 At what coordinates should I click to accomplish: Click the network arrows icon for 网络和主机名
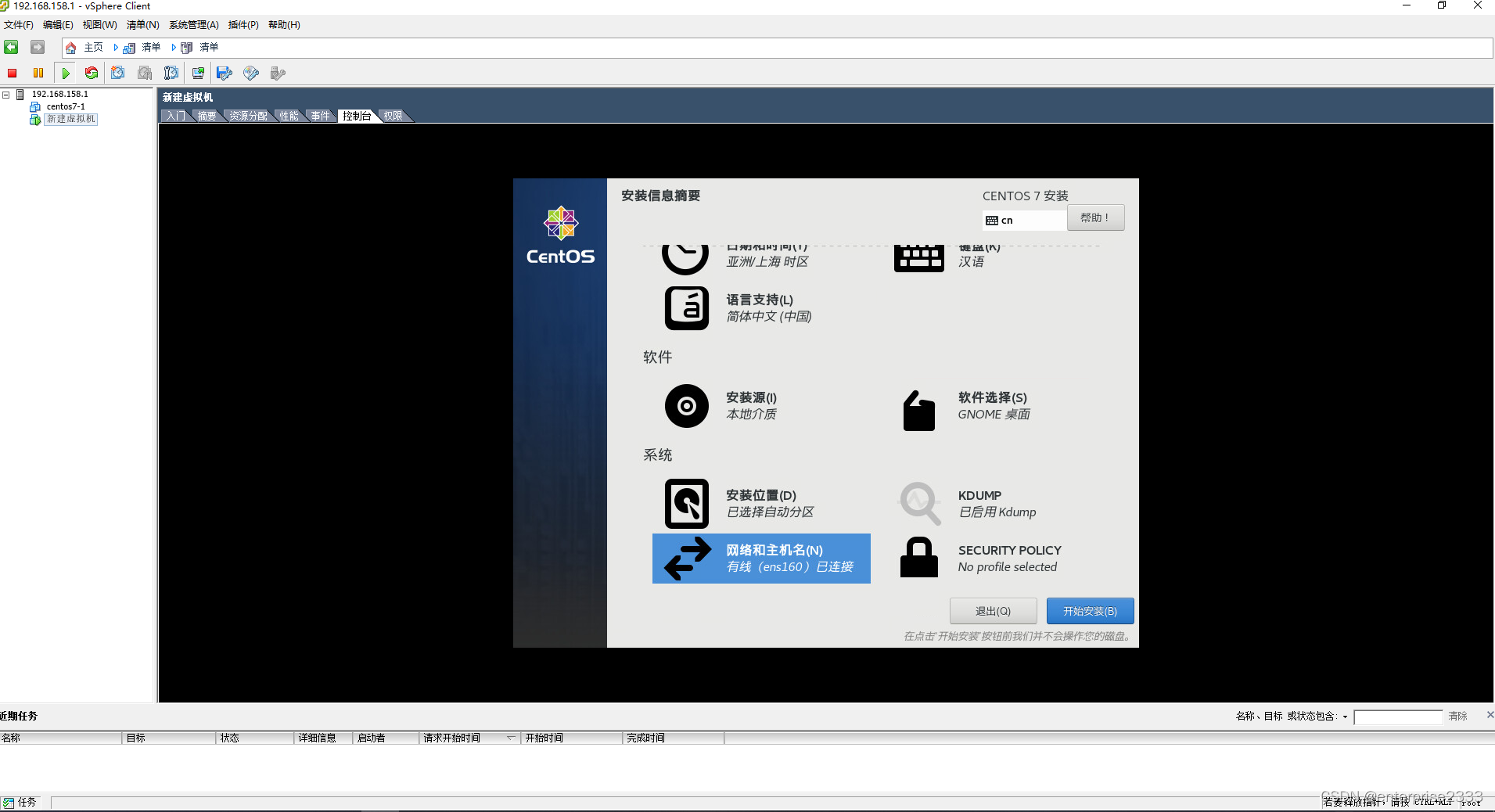tap(687, 559)
